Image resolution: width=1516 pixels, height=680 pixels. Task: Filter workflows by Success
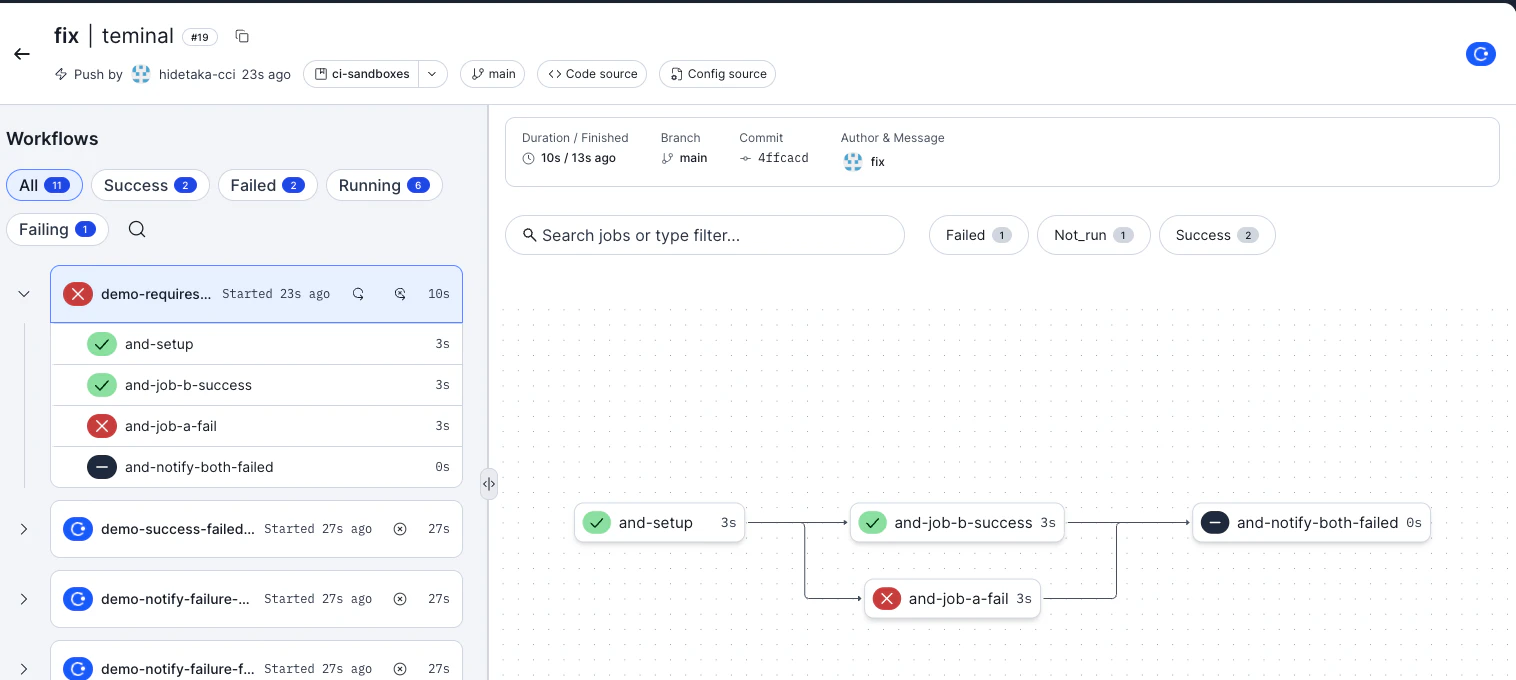click(150, 185)
